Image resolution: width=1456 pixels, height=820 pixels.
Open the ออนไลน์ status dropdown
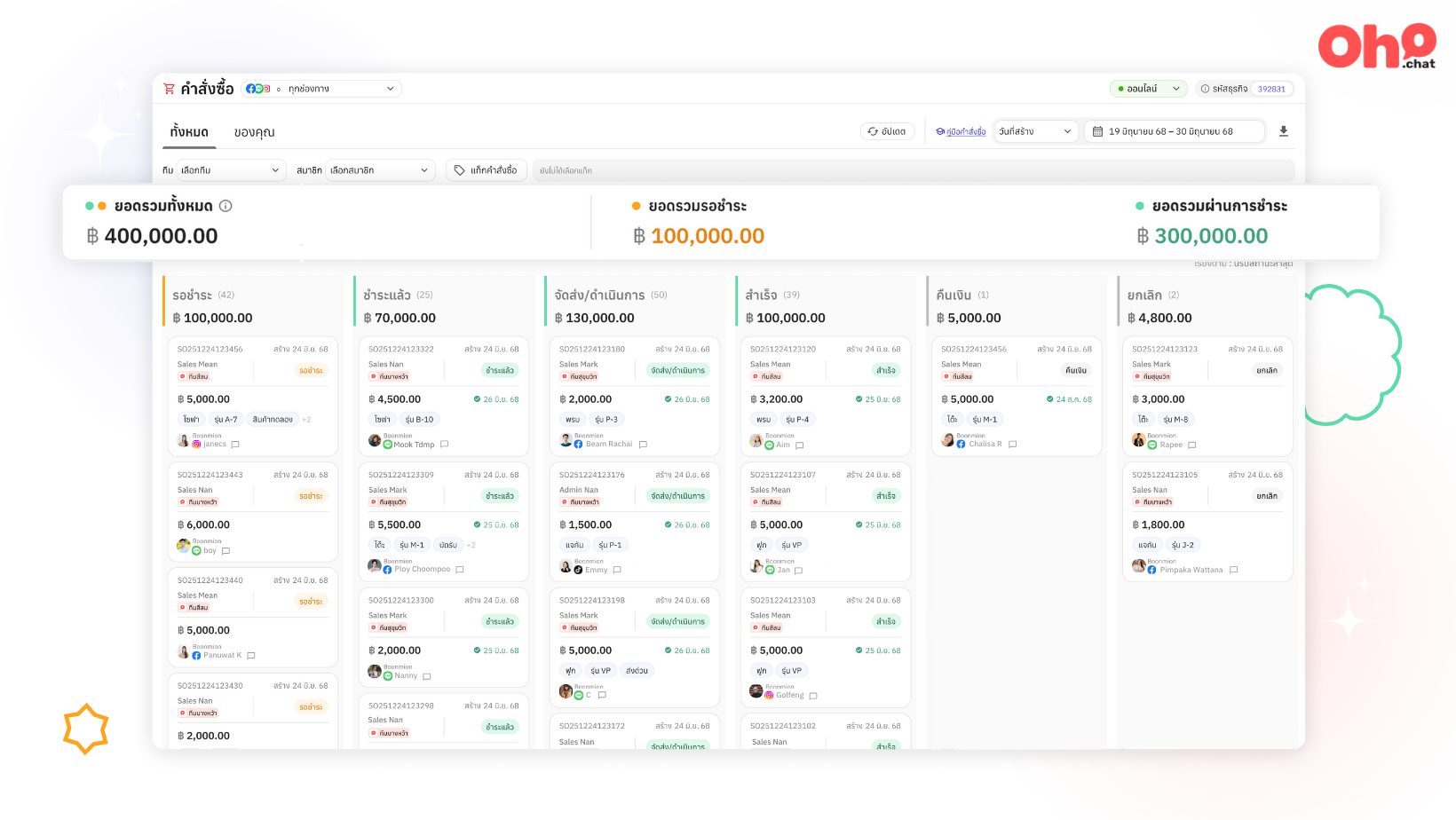tap(1149, 89)
